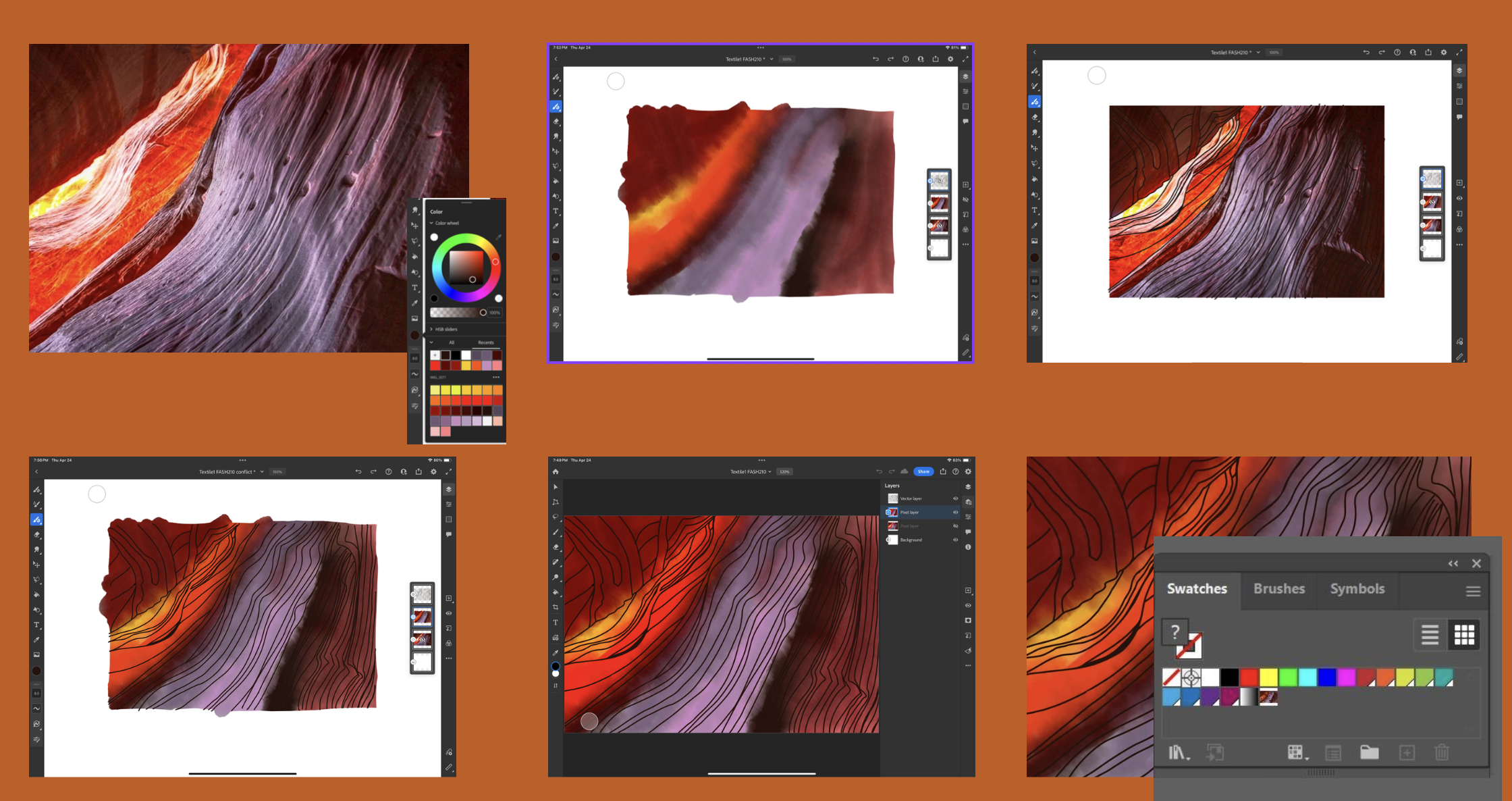Select the Brush tool in the 7:49 PM screenshot
This screenshot has height=801, width=1512.
click(556, 532)
